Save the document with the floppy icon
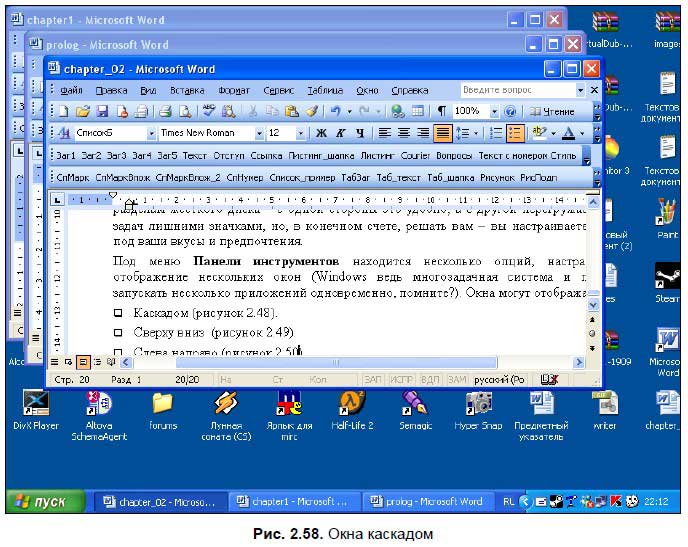 tap(102, 111)
